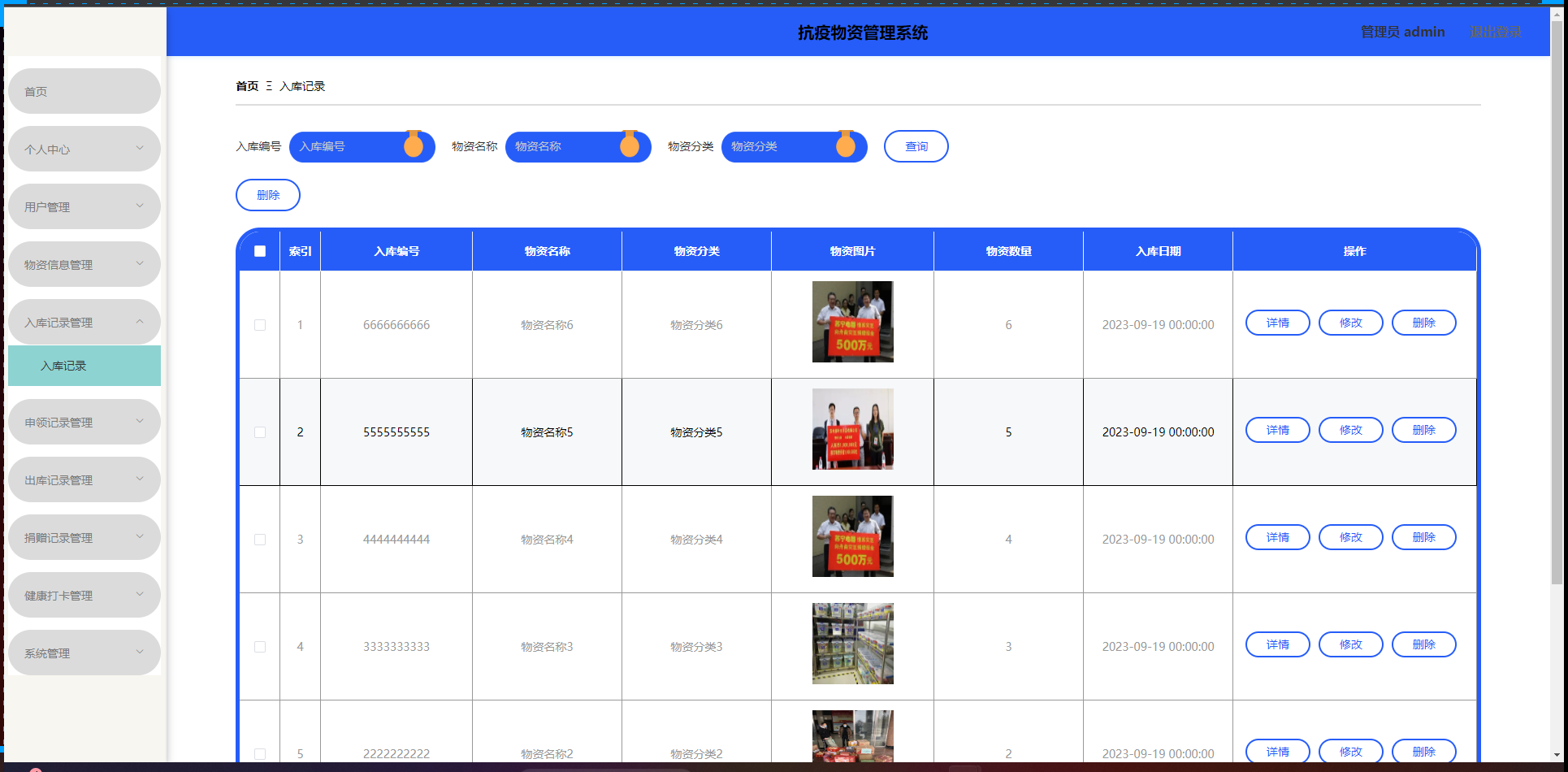Click 修改 for record 3333333333

coord(1350,644)
